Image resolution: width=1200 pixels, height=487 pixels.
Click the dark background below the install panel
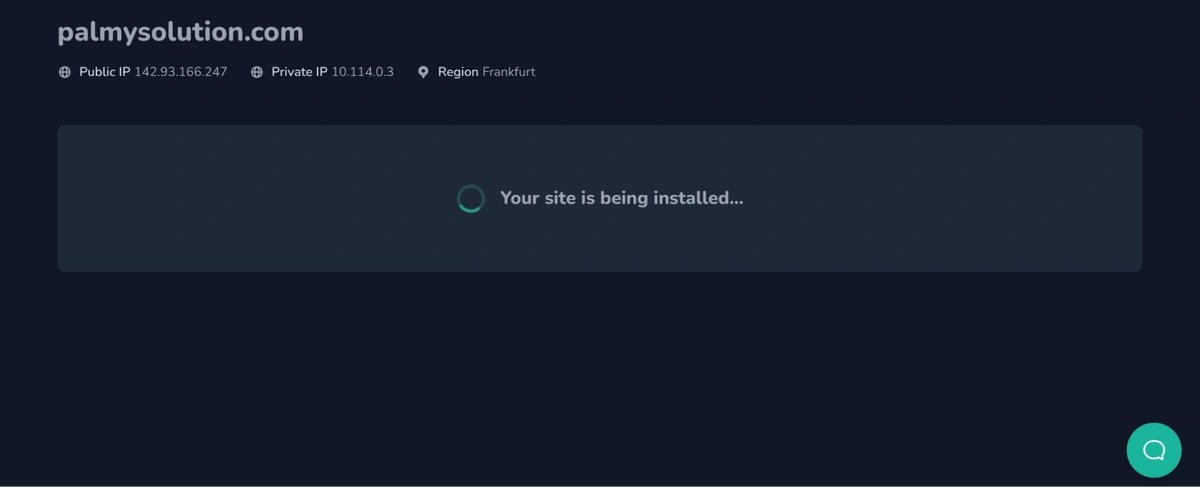[x=600, y=380]
